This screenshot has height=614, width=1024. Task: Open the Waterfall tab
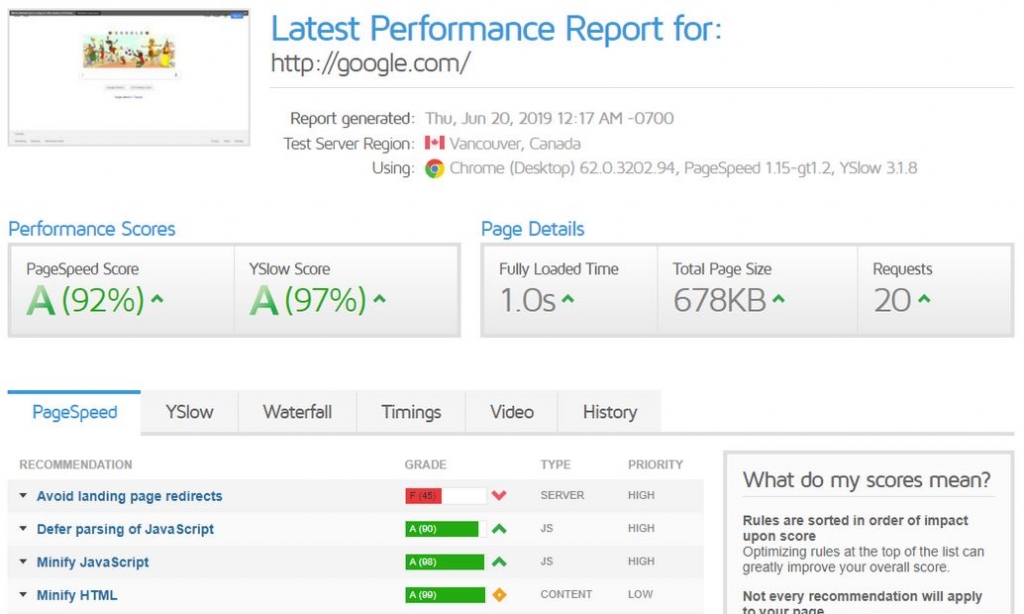click(297, 412)
